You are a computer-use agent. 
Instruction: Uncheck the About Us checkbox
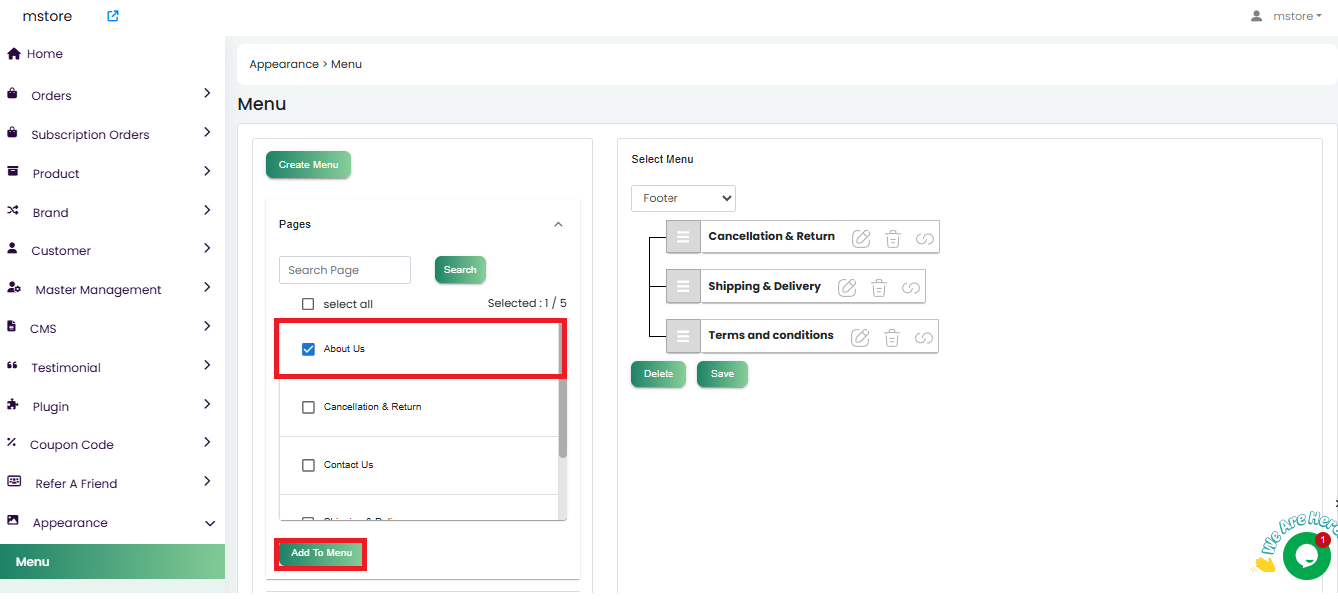click(x=308, y=349)
